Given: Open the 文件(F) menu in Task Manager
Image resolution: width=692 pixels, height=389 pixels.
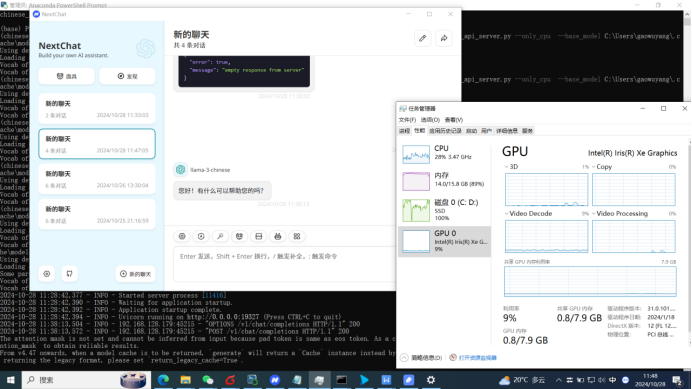Looking at the screenshot, I should [x=407, y=120].
